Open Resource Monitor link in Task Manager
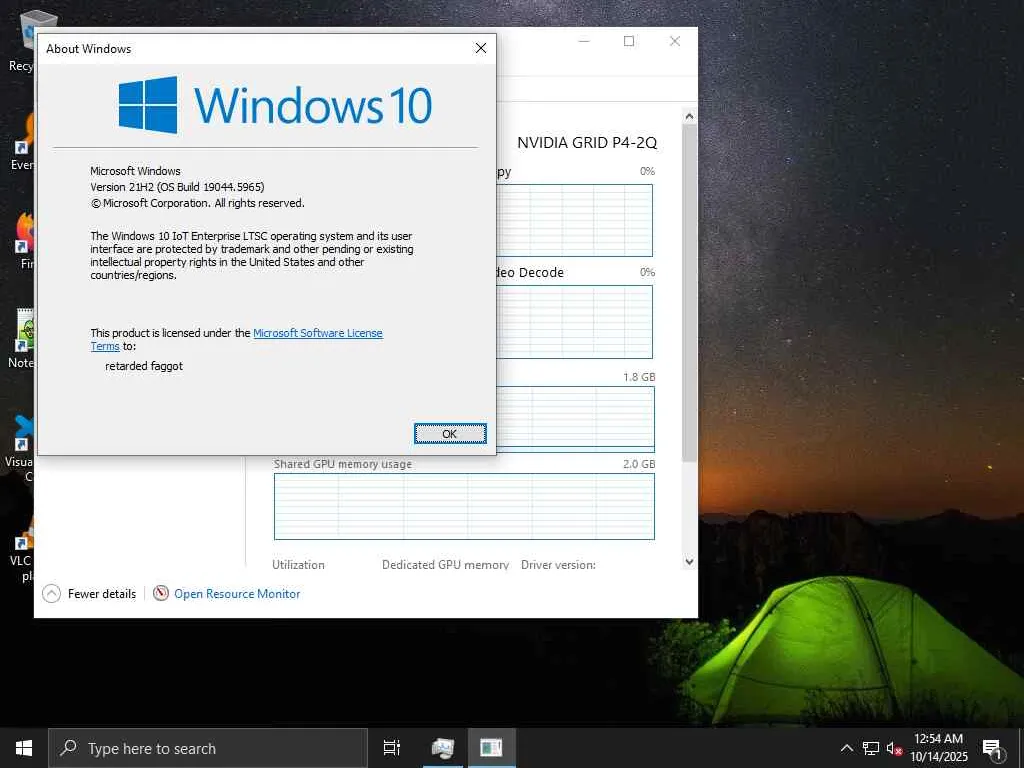 (x=237, y=594)
